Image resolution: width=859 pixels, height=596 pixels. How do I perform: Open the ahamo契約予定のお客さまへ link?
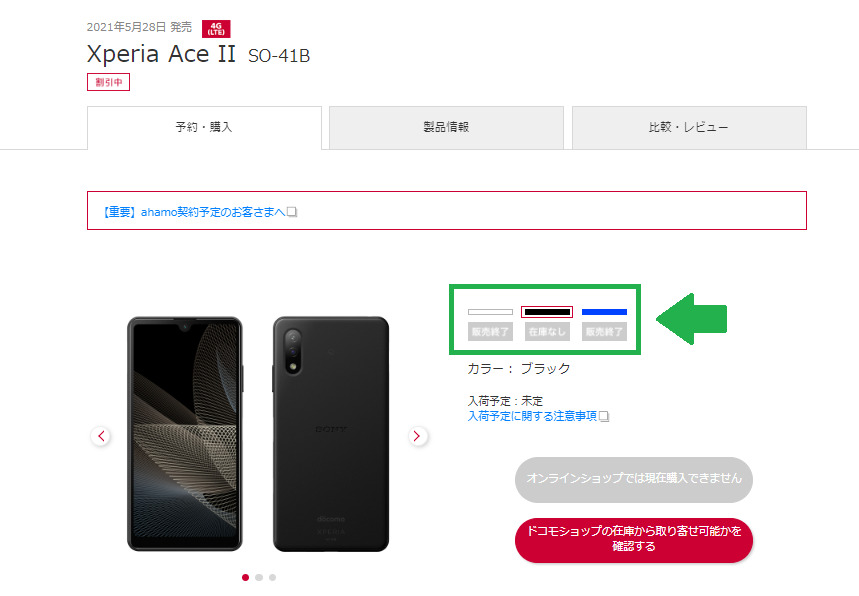click(x=194, y=212)
